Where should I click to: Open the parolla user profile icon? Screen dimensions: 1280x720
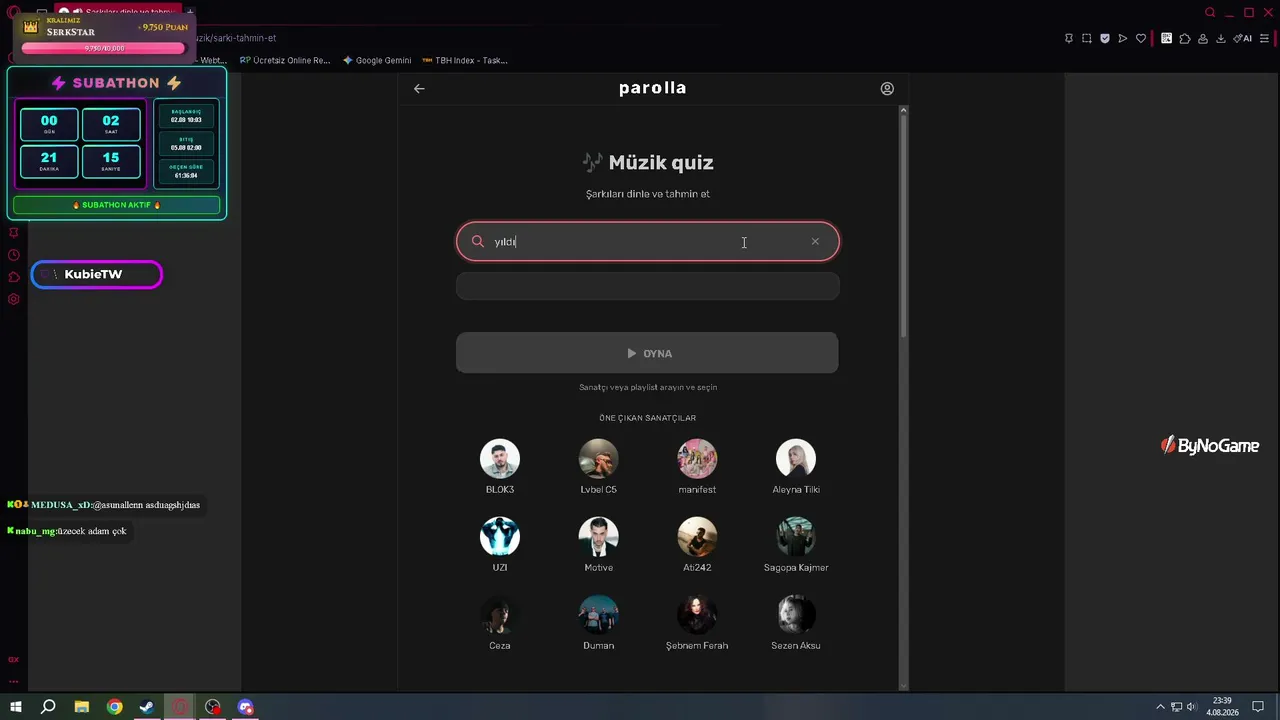pyautogui.click(x=887, y=88)
